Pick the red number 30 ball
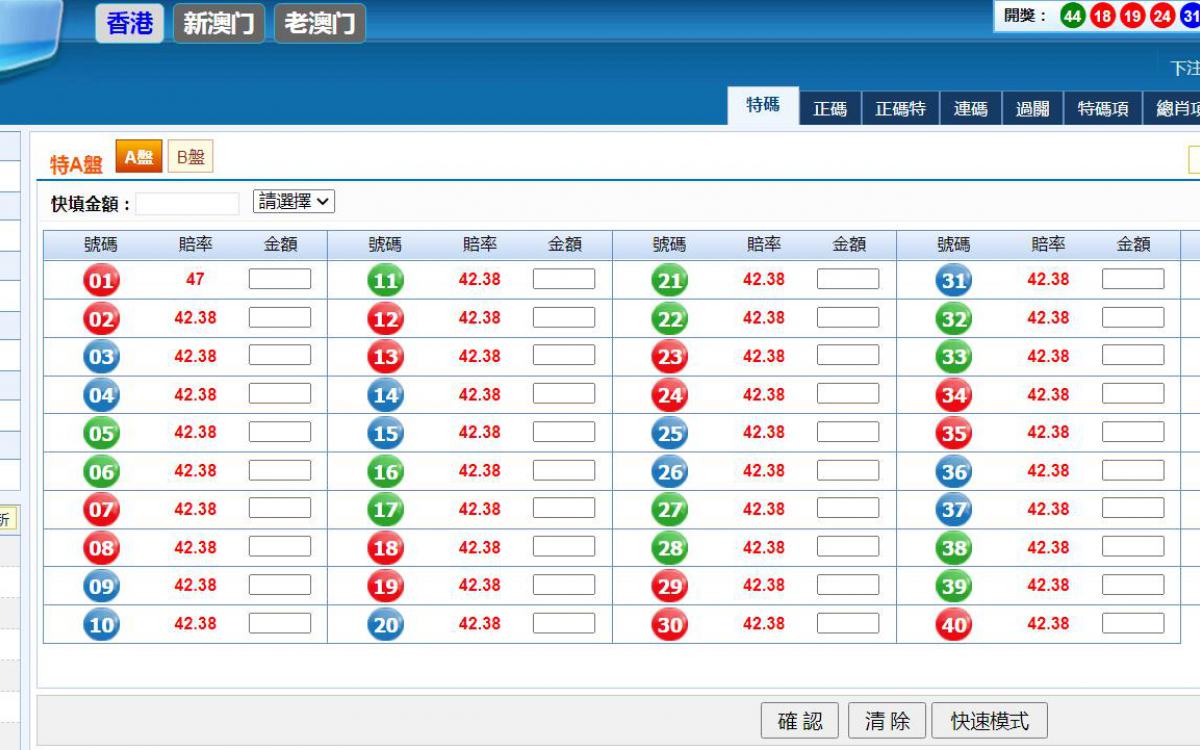 pyautogui.click(x=670, y=624)
